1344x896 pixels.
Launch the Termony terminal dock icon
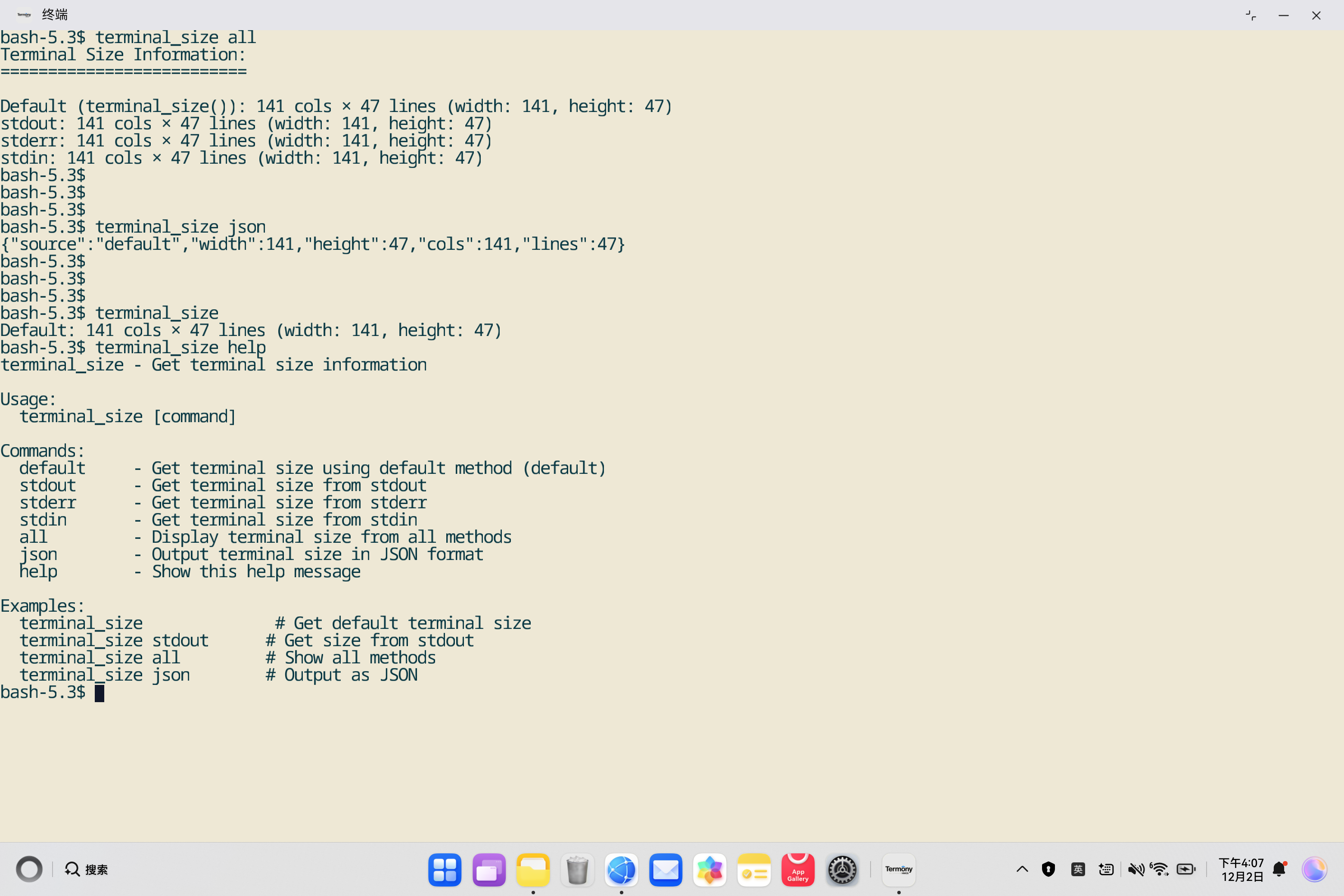click(x=898, y=869)
